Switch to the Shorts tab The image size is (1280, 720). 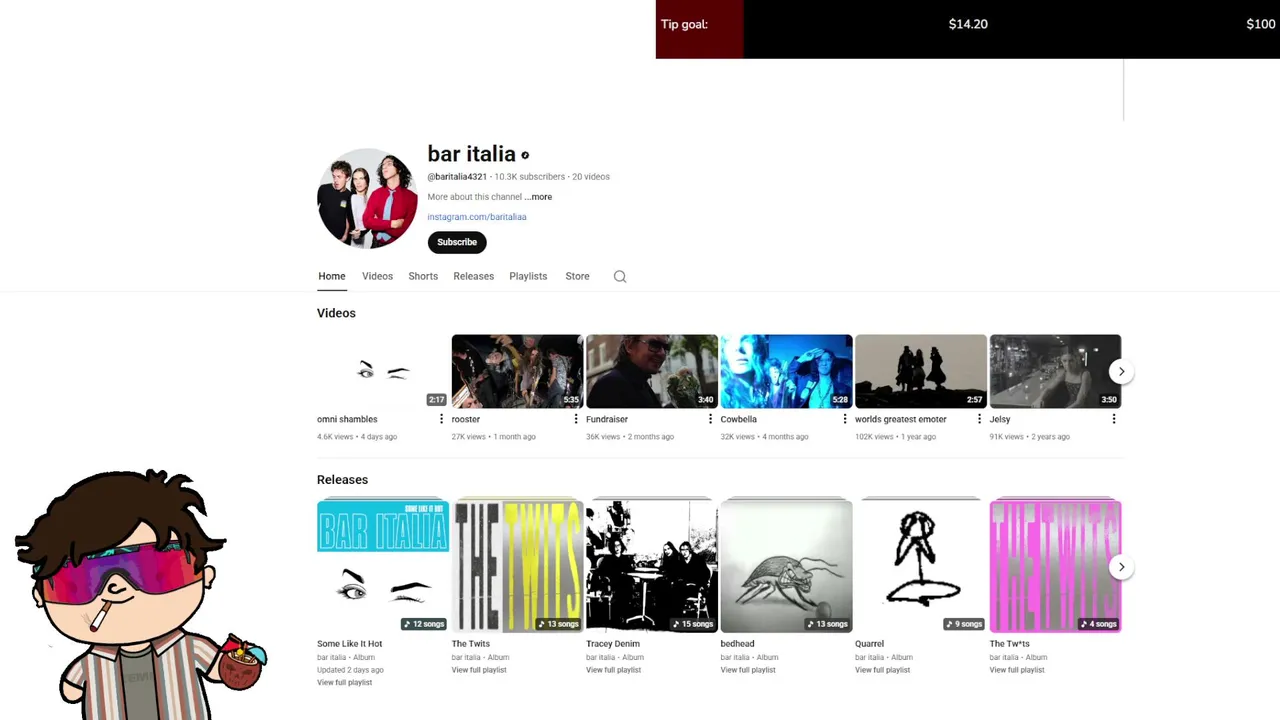423,276
